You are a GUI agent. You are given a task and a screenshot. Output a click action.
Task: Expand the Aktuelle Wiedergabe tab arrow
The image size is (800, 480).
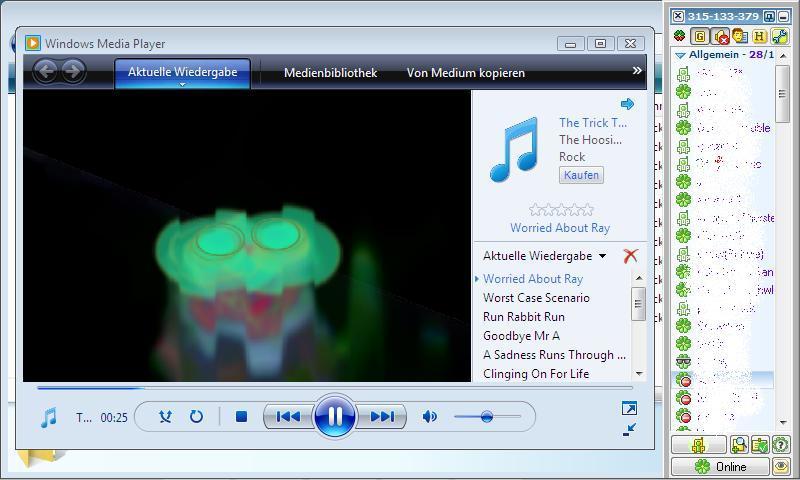[x=183, y=85]
